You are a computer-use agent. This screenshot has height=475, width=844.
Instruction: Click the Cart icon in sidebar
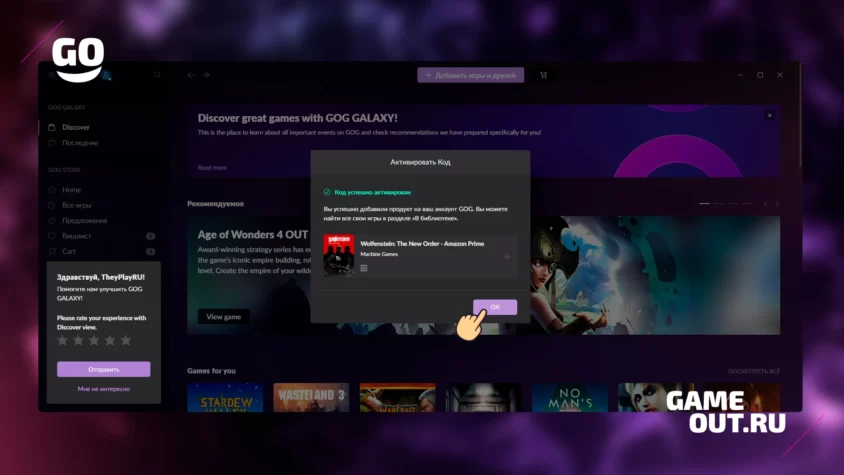(52, 252)
